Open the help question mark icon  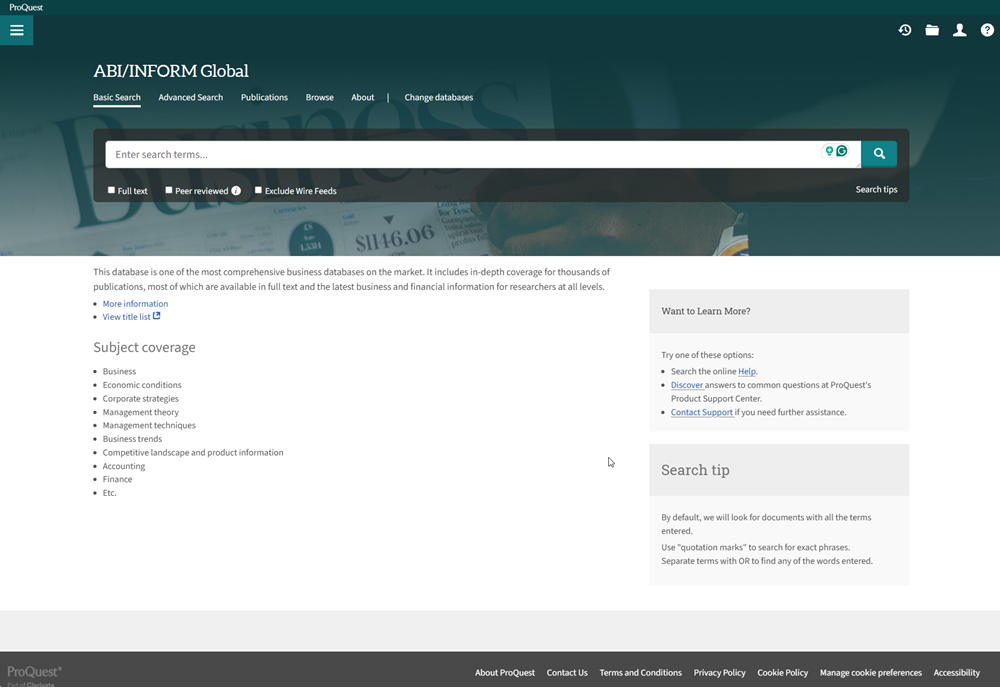pos(987,30)
